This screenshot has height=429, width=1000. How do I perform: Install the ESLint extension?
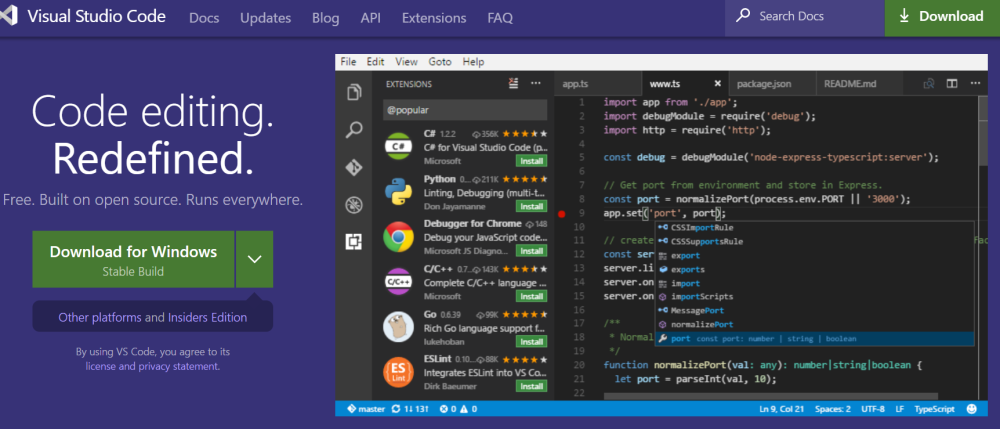(x=531, y=386)
